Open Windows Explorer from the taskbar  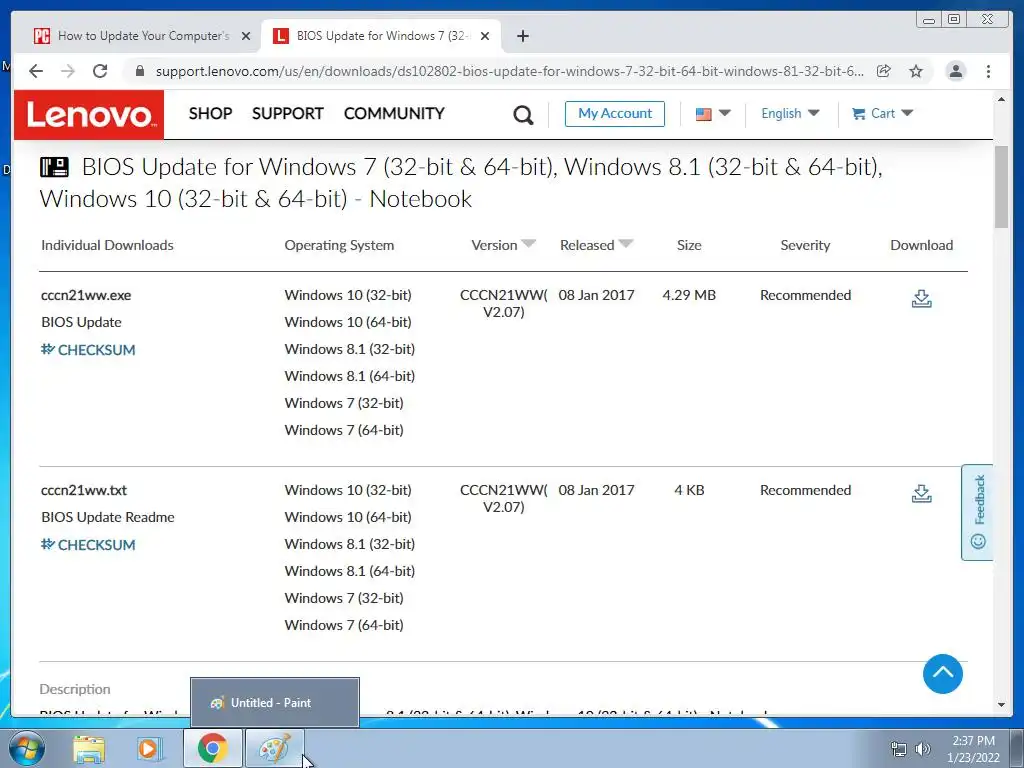pos(89,749)
